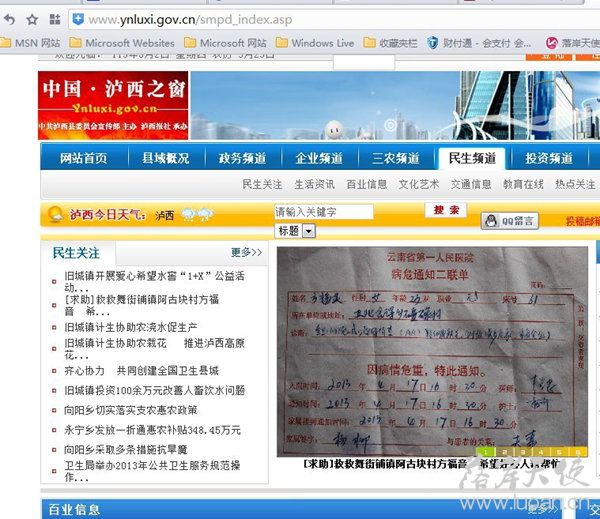Click the 请输入关键字 search input
This screenshot has height=519, width=600.
coord(324,212)
